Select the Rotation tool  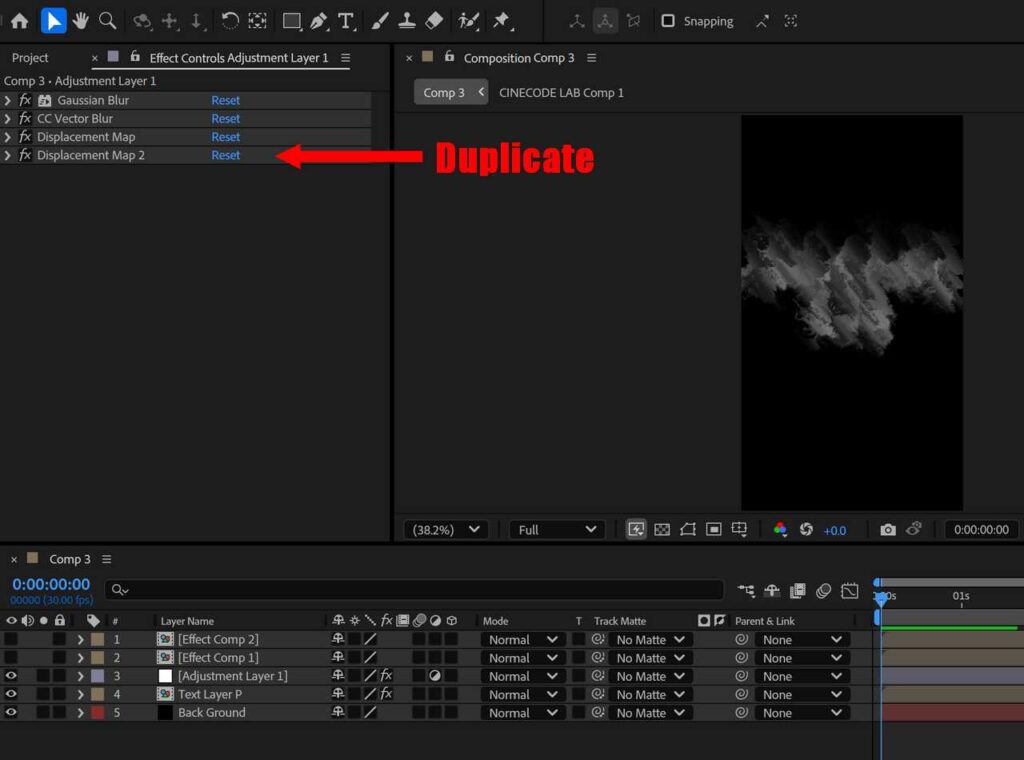[230, 21]
